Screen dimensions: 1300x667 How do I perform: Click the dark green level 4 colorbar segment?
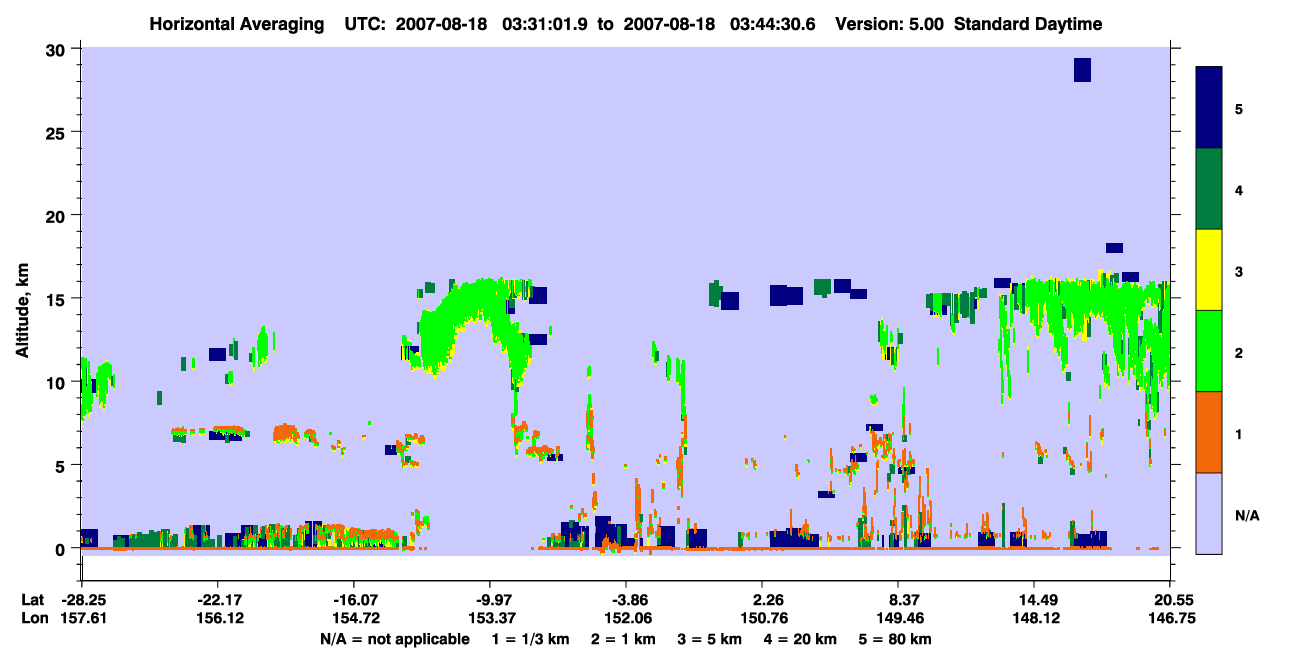point(1209,189)
